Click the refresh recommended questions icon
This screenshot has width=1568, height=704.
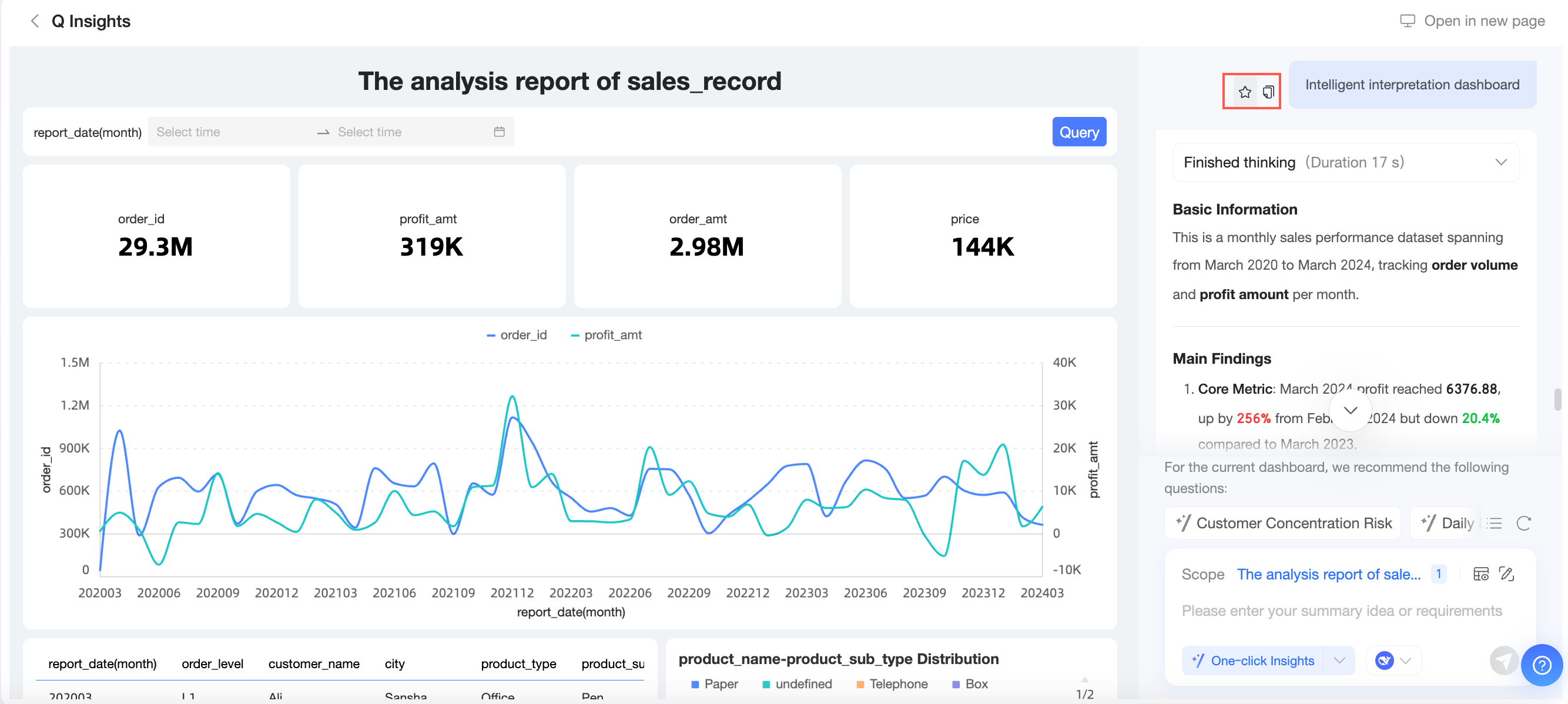pyautogui.click(x=1523, y=523)
